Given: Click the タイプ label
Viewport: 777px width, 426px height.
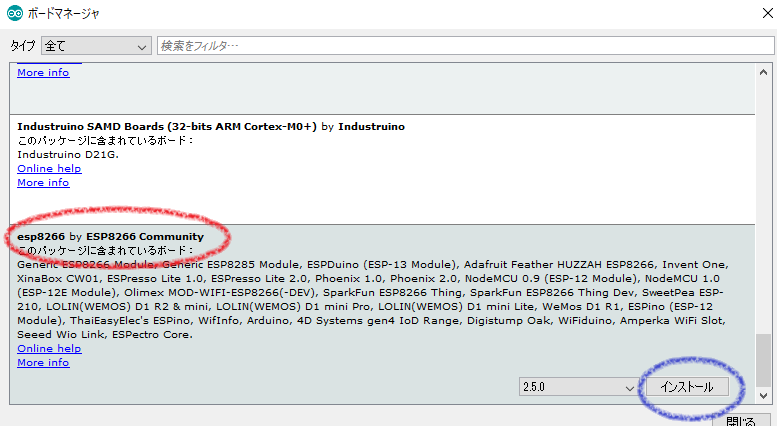Looking at the screenshot, I should (23, 46).
